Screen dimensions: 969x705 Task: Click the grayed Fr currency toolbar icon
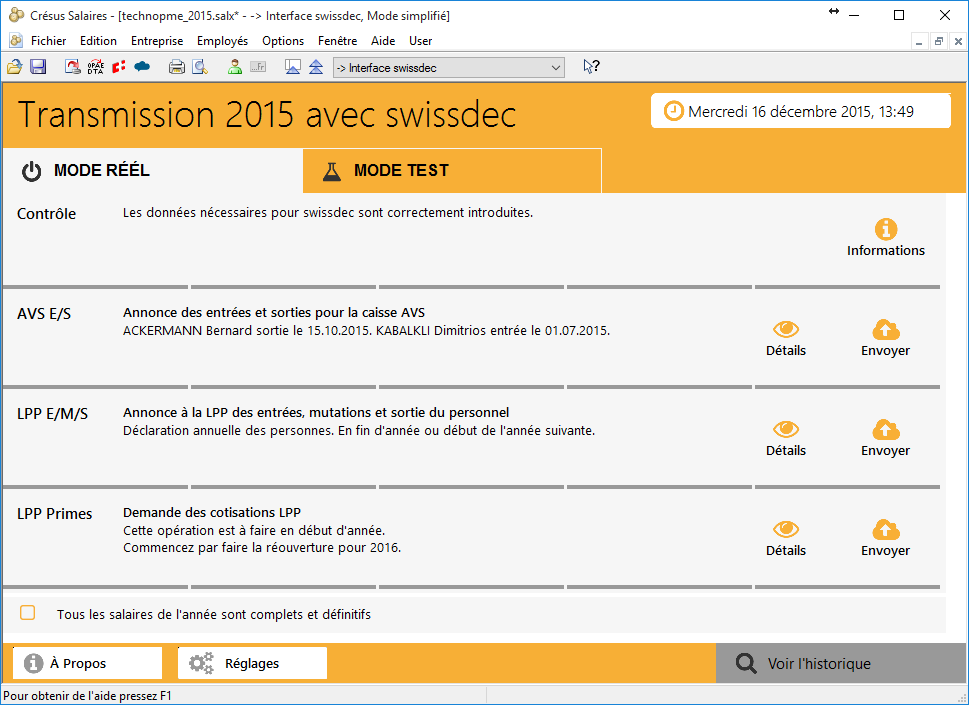point(258,67)
